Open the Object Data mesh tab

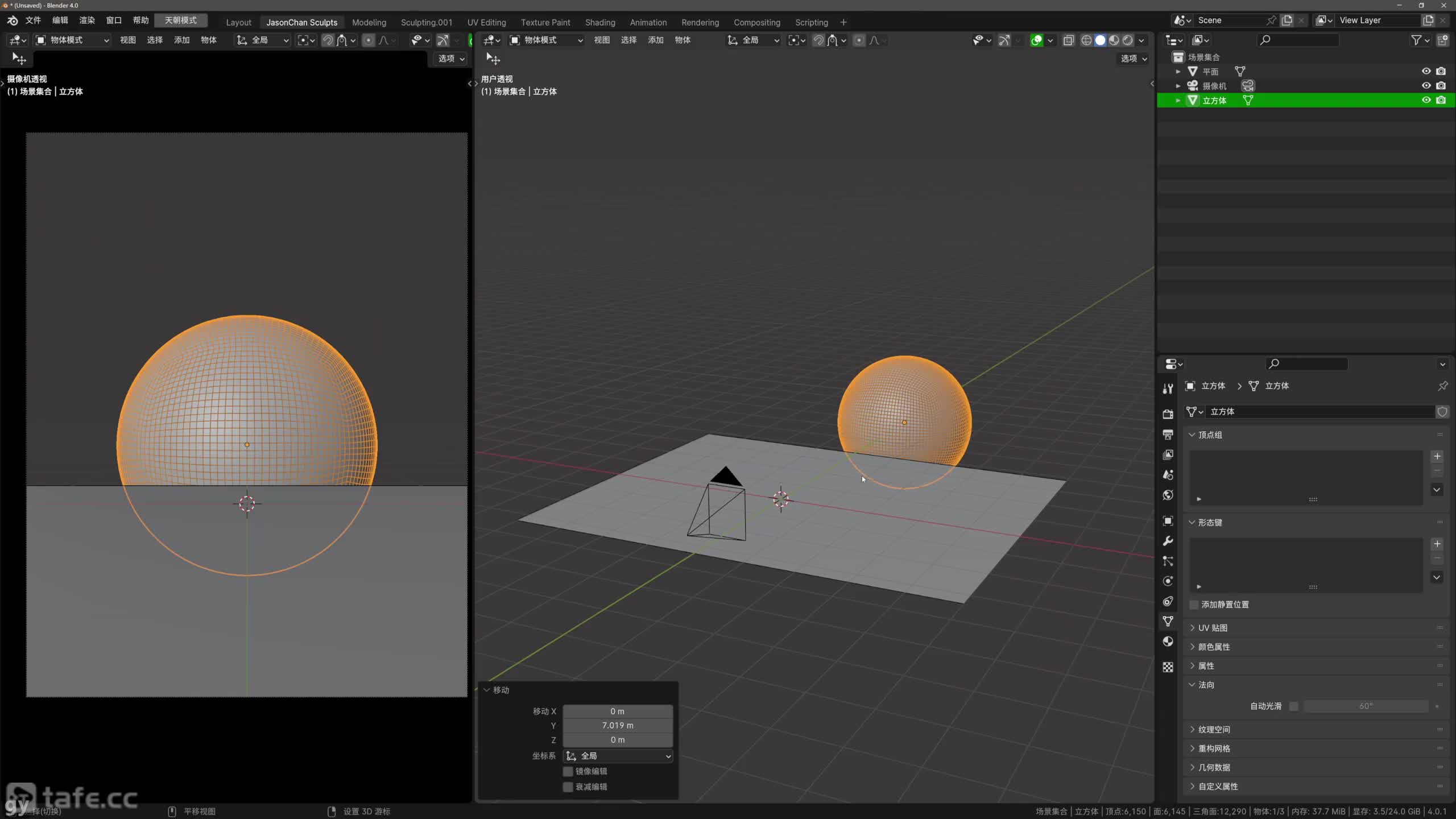click(1168, 622)
